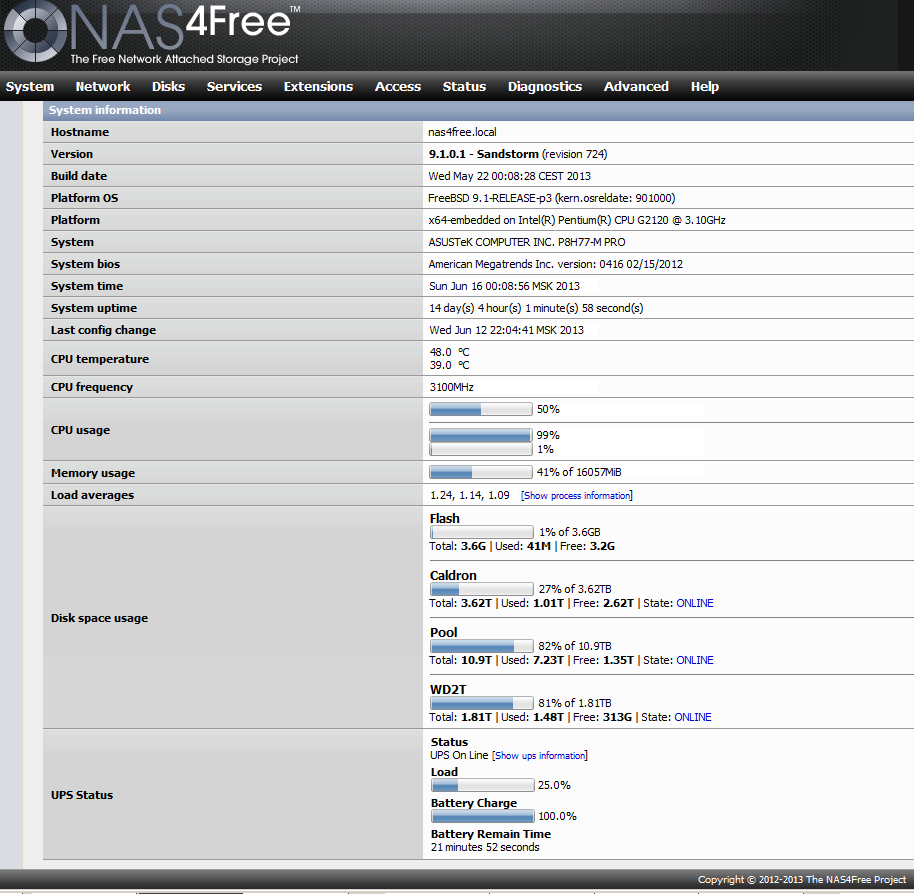Select hostname value nas4free.local
Image resolution: width=914 pixels, height=894 pixels.
click(462, 132)
